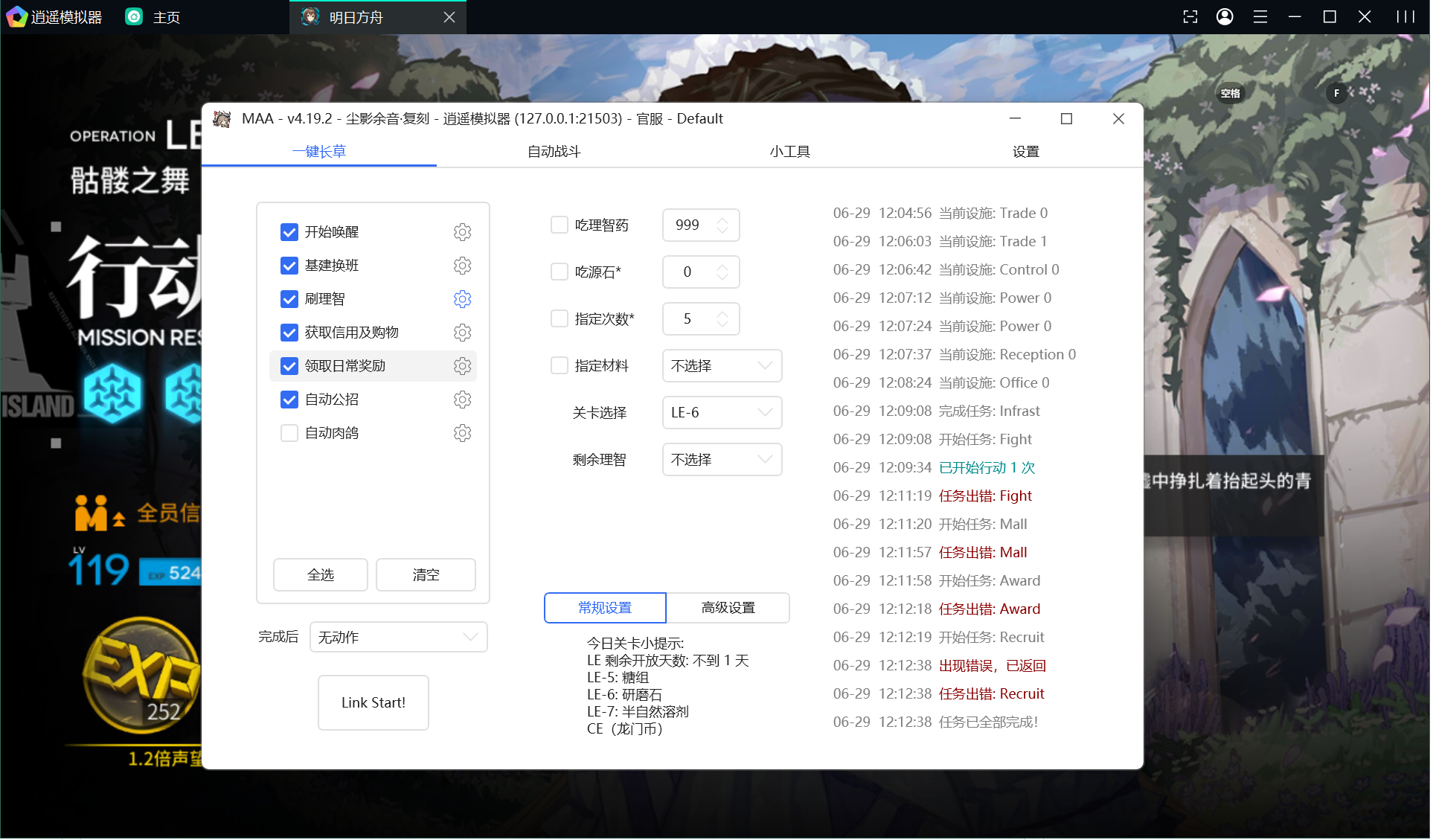1433x840 pixels.
Task: Check the 吃理智药 option
Action: pyautogui.click(x=560, y=225)
